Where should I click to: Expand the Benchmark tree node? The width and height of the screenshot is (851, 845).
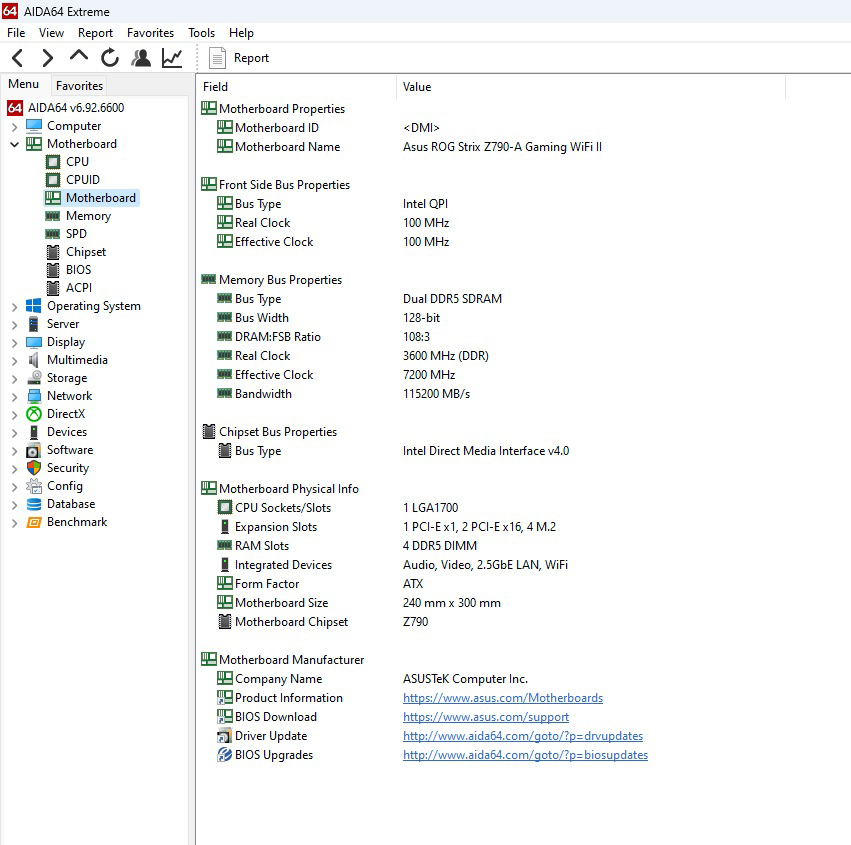pyautogui.click(x=15, y=523)
